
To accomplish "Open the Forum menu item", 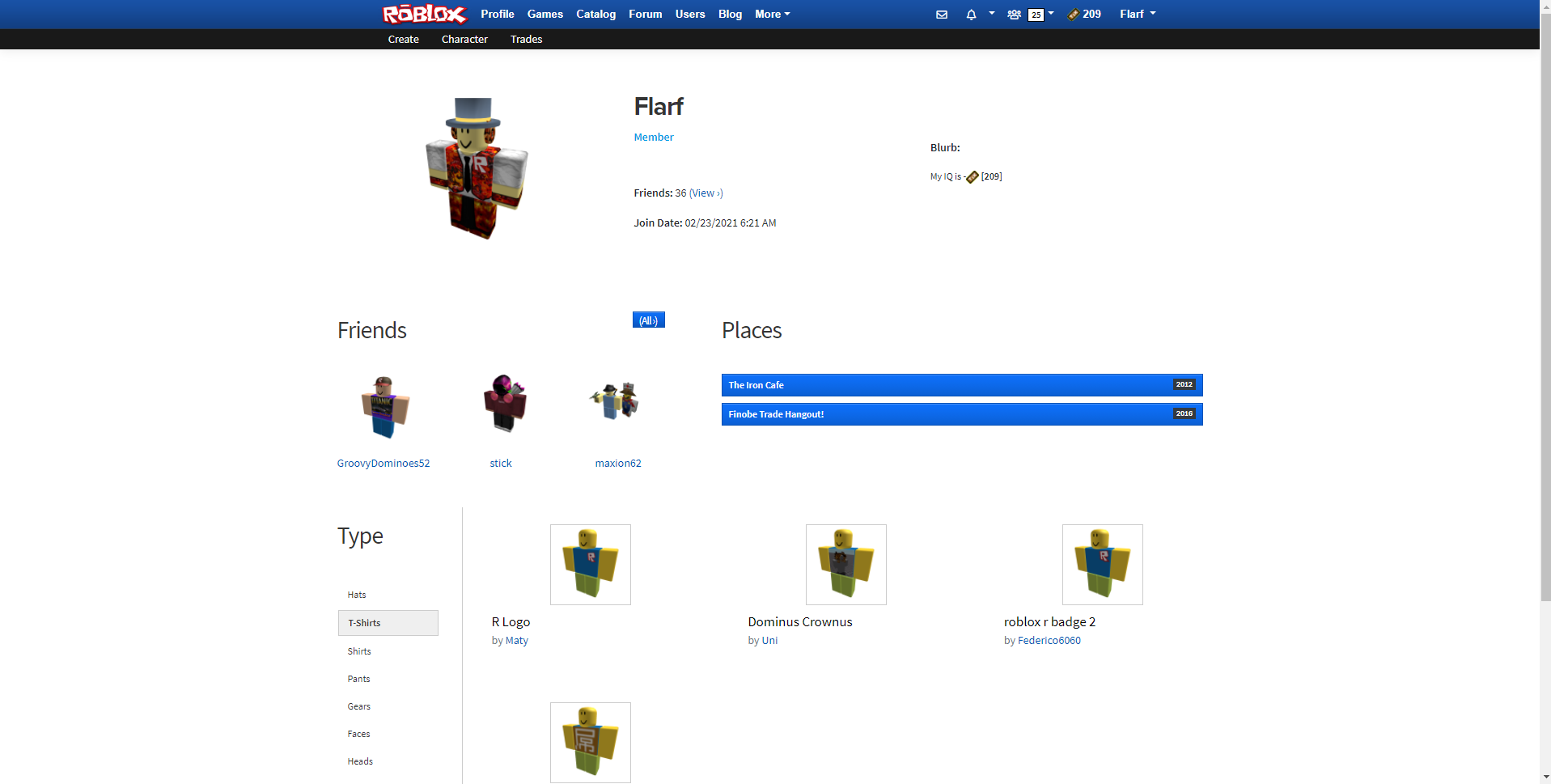I will pos(644,14).
